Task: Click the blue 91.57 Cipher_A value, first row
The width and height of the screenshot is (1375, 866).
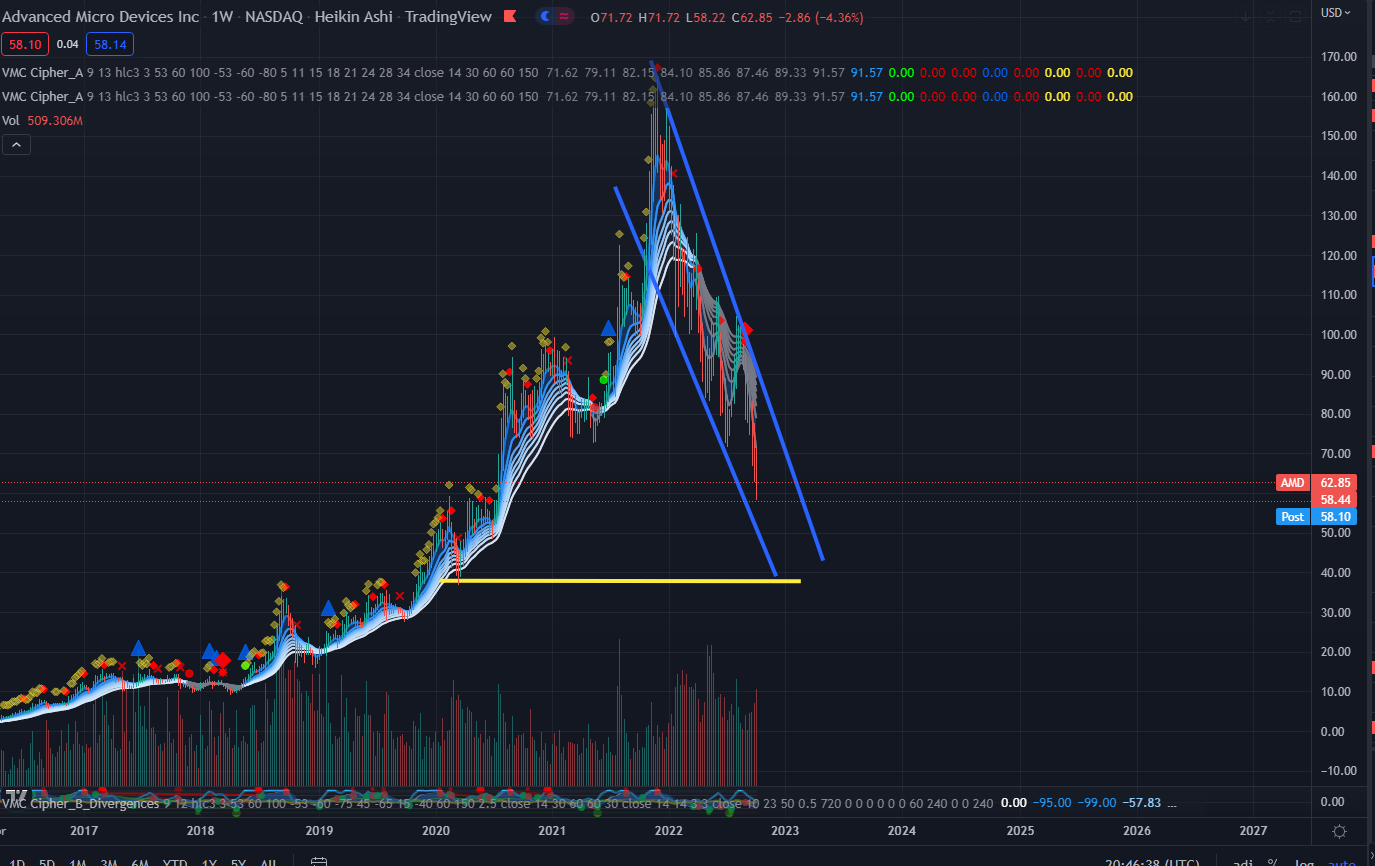Action: [867, 72]
